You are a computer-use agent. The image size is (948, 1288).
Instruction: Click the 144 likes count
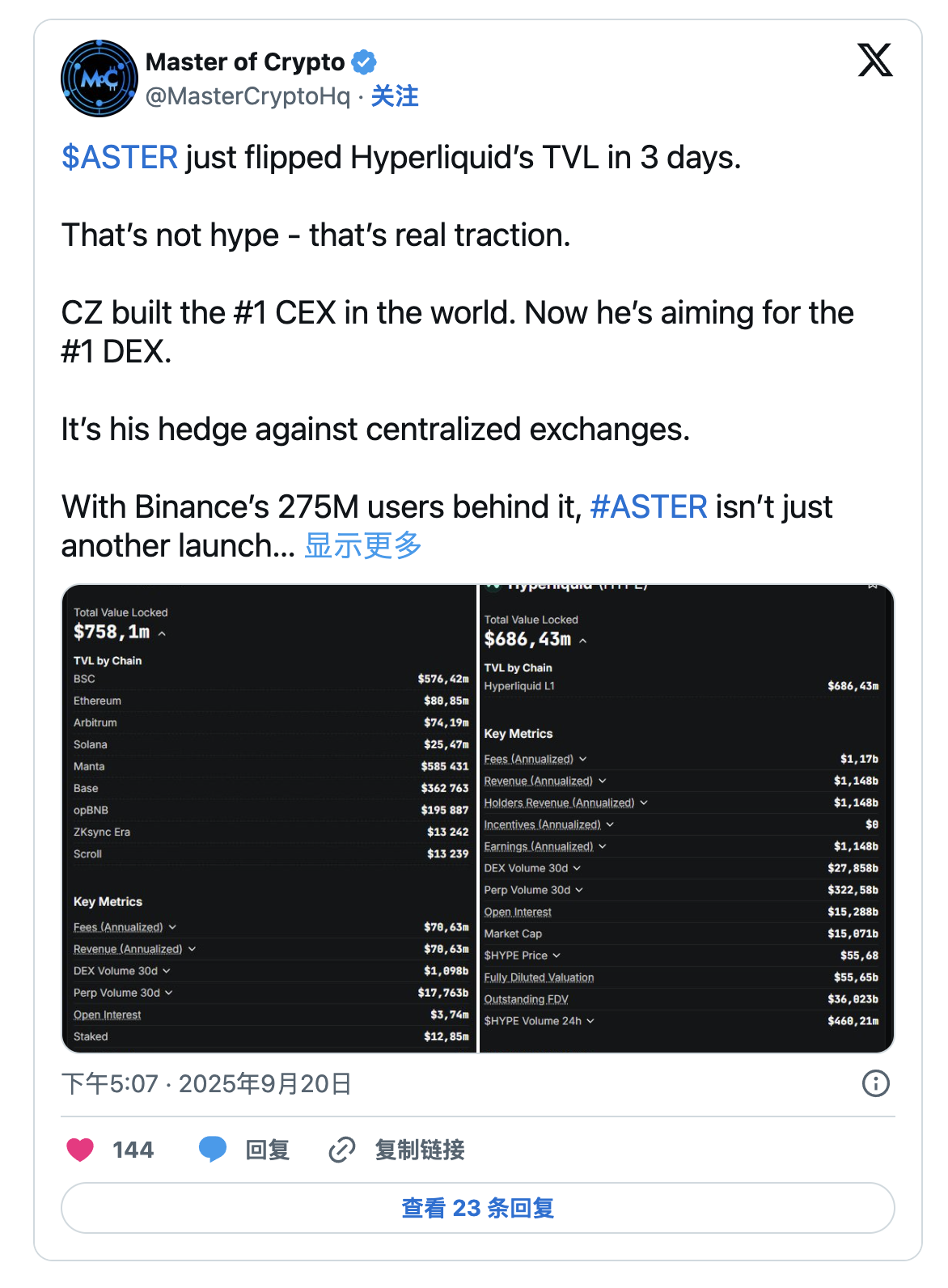click(x=133, y=1150)
